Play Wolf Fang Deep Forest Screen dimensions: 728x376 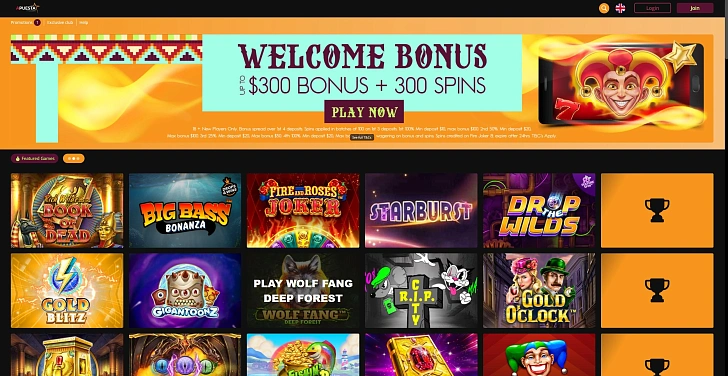pos(303,291)
